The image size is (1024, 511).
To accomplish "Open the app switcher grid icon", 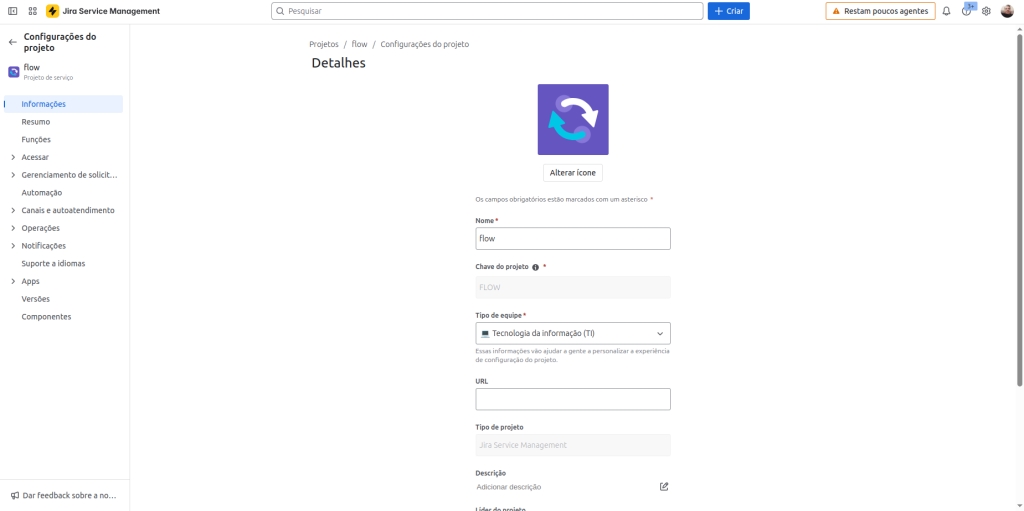I will pos(33,11).
